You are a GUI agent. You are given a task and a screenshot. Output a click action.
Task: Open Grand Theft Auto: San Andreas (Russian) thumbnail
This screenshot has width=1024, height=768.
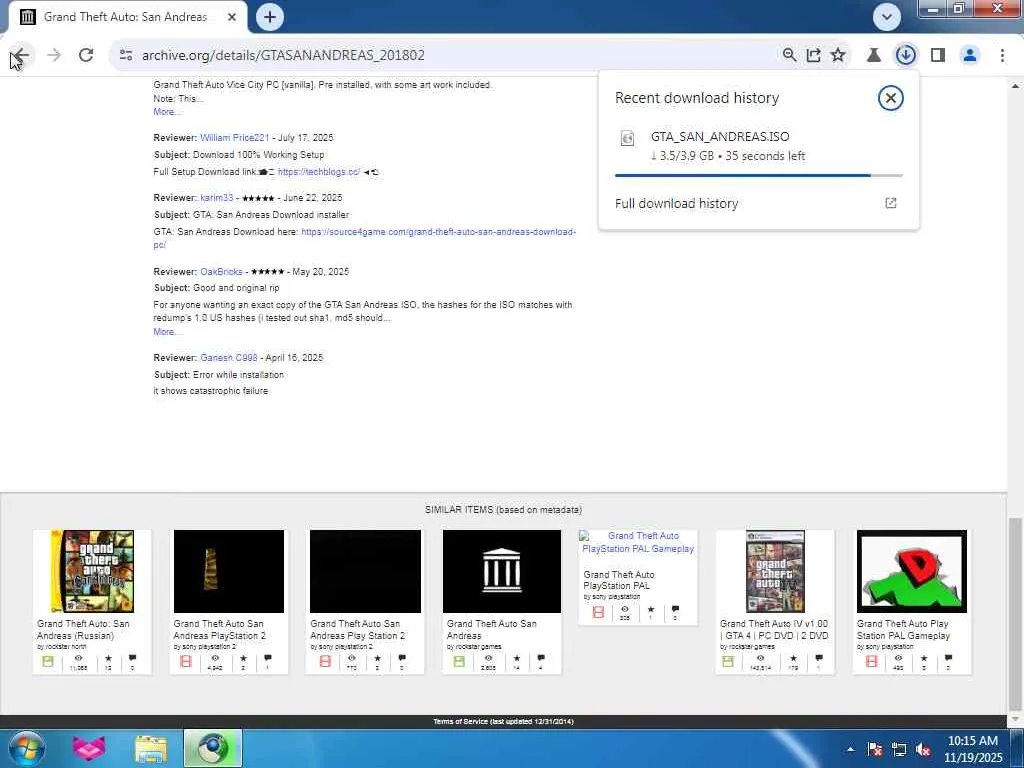coord(92,571)
